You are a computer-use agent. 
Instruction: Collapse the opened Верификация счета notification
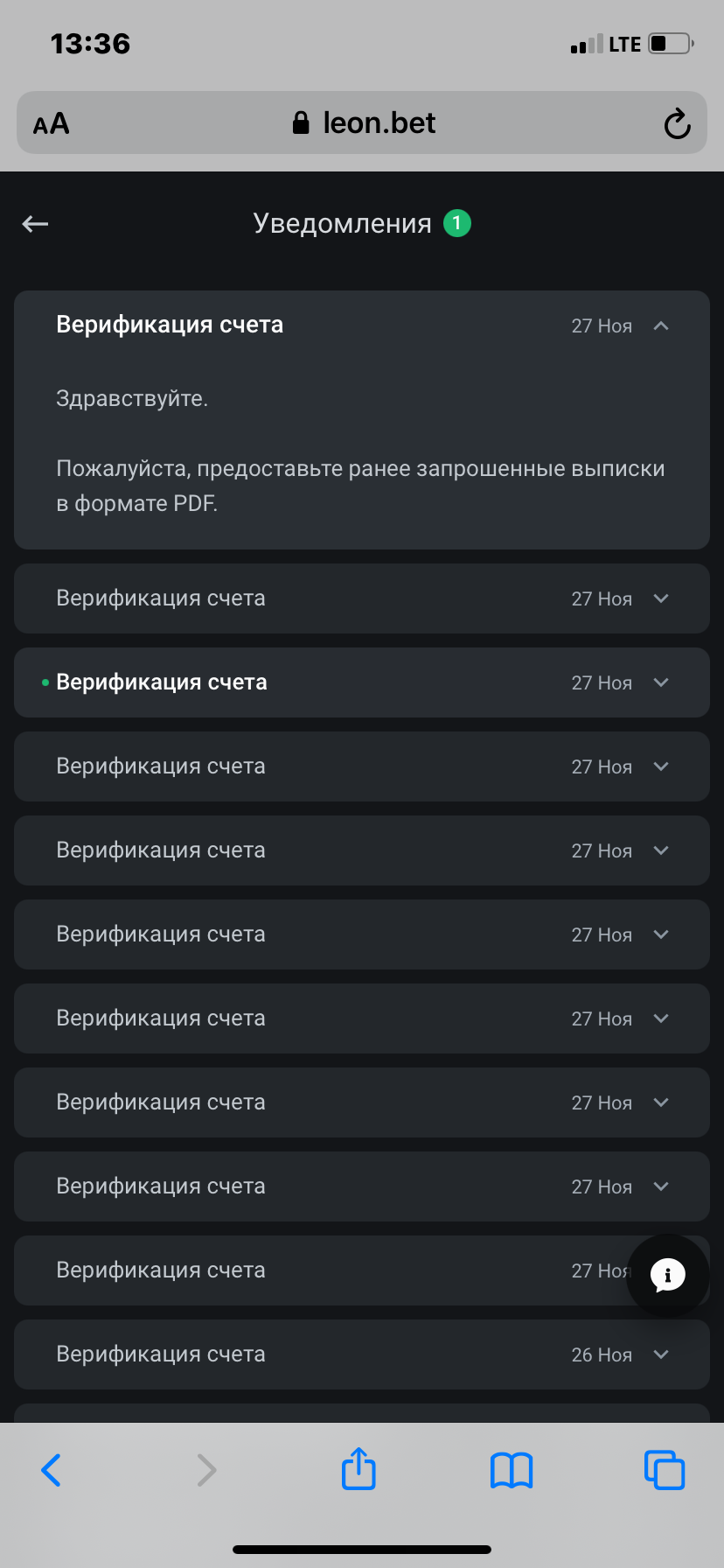tap(661, 325)
